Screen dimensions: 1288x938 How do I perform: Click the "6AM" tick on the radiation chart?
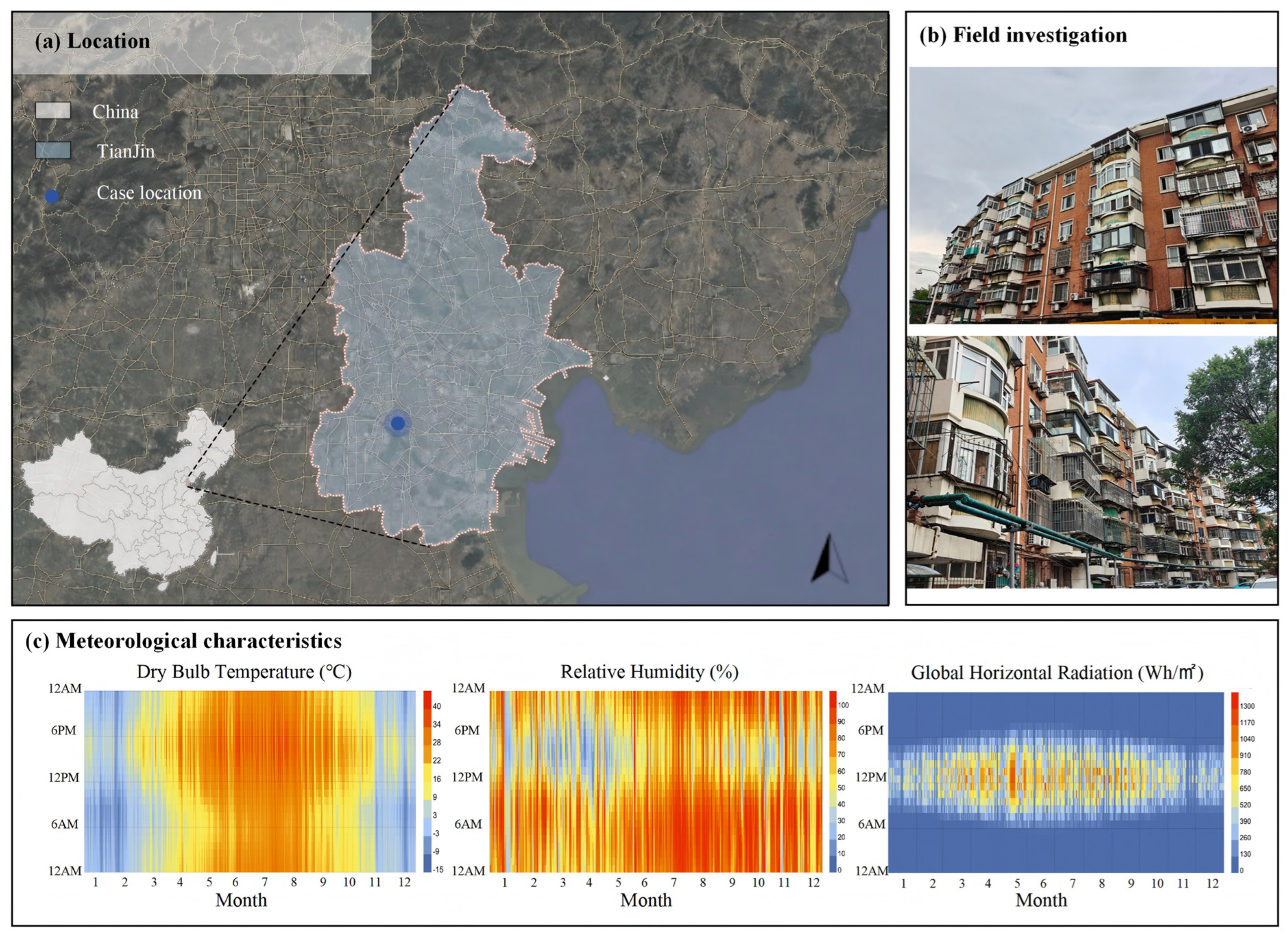point(871,824)
